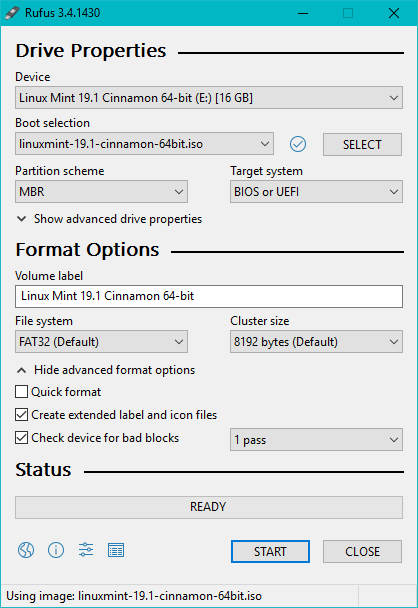Open the About info icon

[x=56, y=550]
